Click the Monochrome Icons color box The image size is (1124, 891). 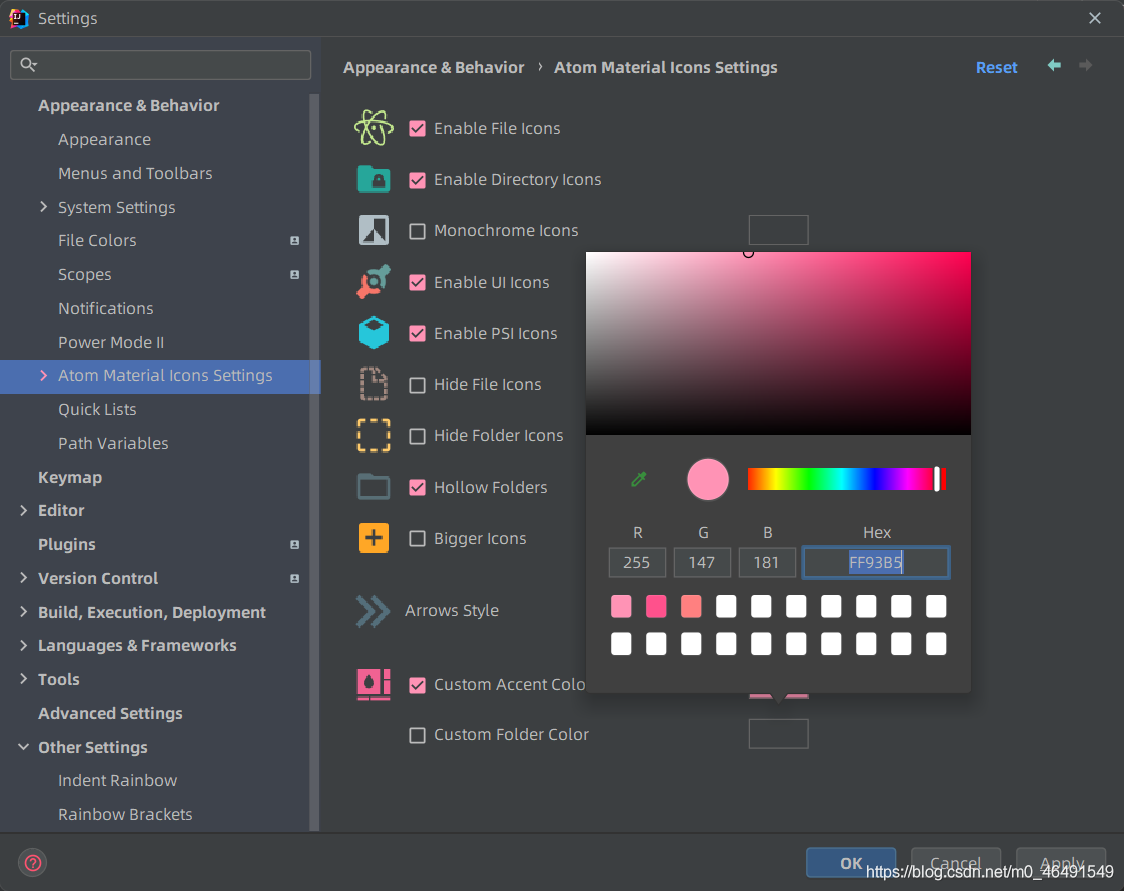click(x=778, y=230)
